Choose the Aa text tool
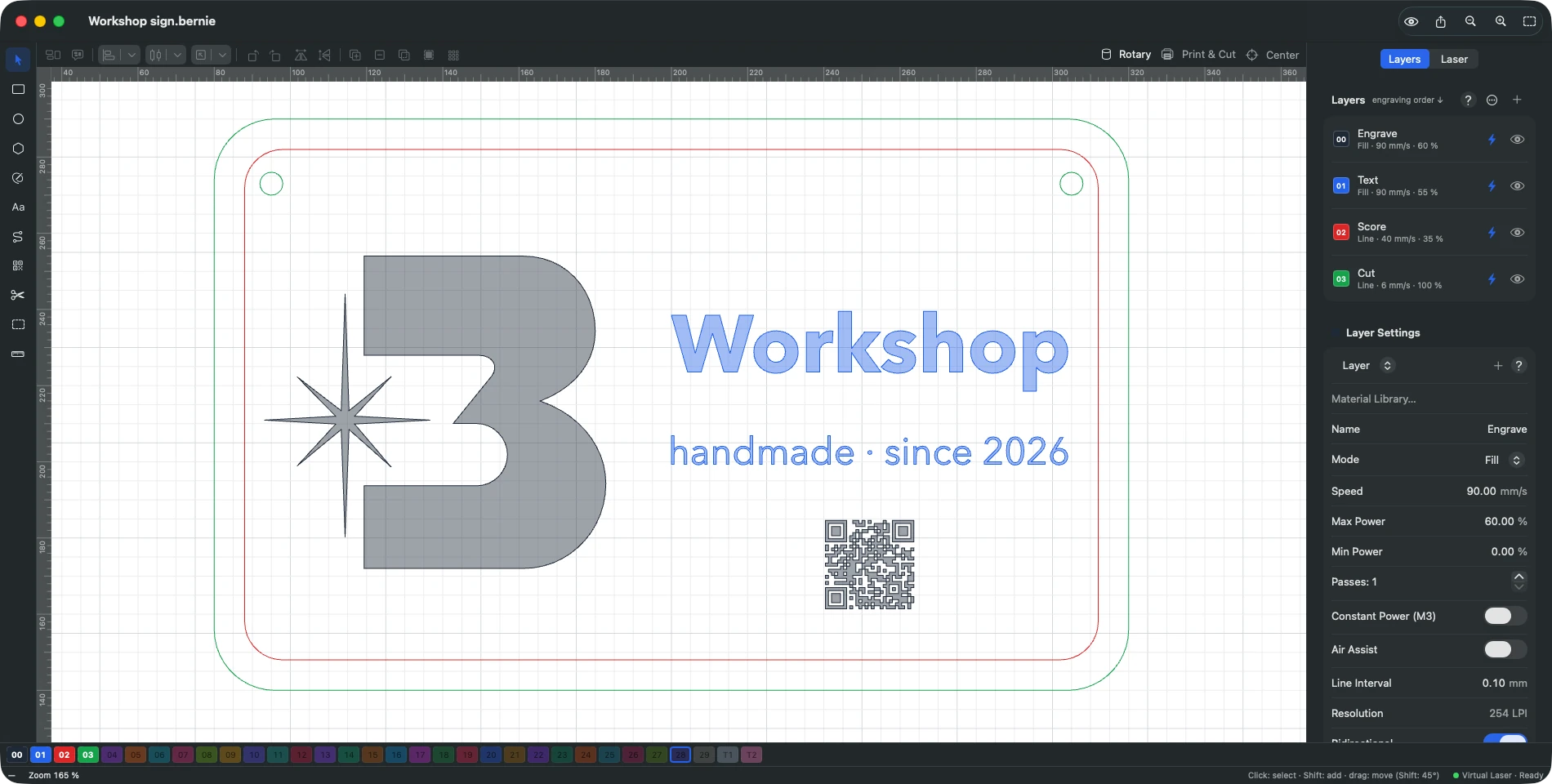 [x=18, y=207]
